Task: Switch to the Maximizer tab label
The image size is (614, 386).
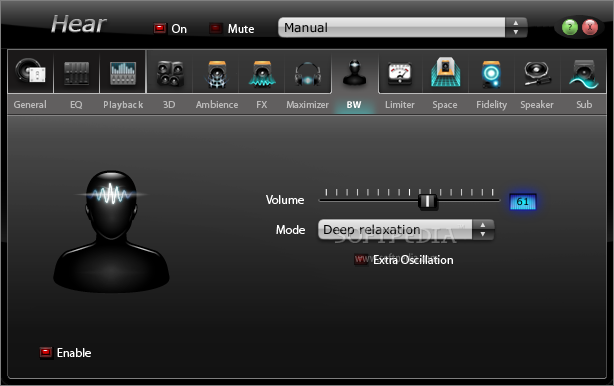Action: coord(307,105)
